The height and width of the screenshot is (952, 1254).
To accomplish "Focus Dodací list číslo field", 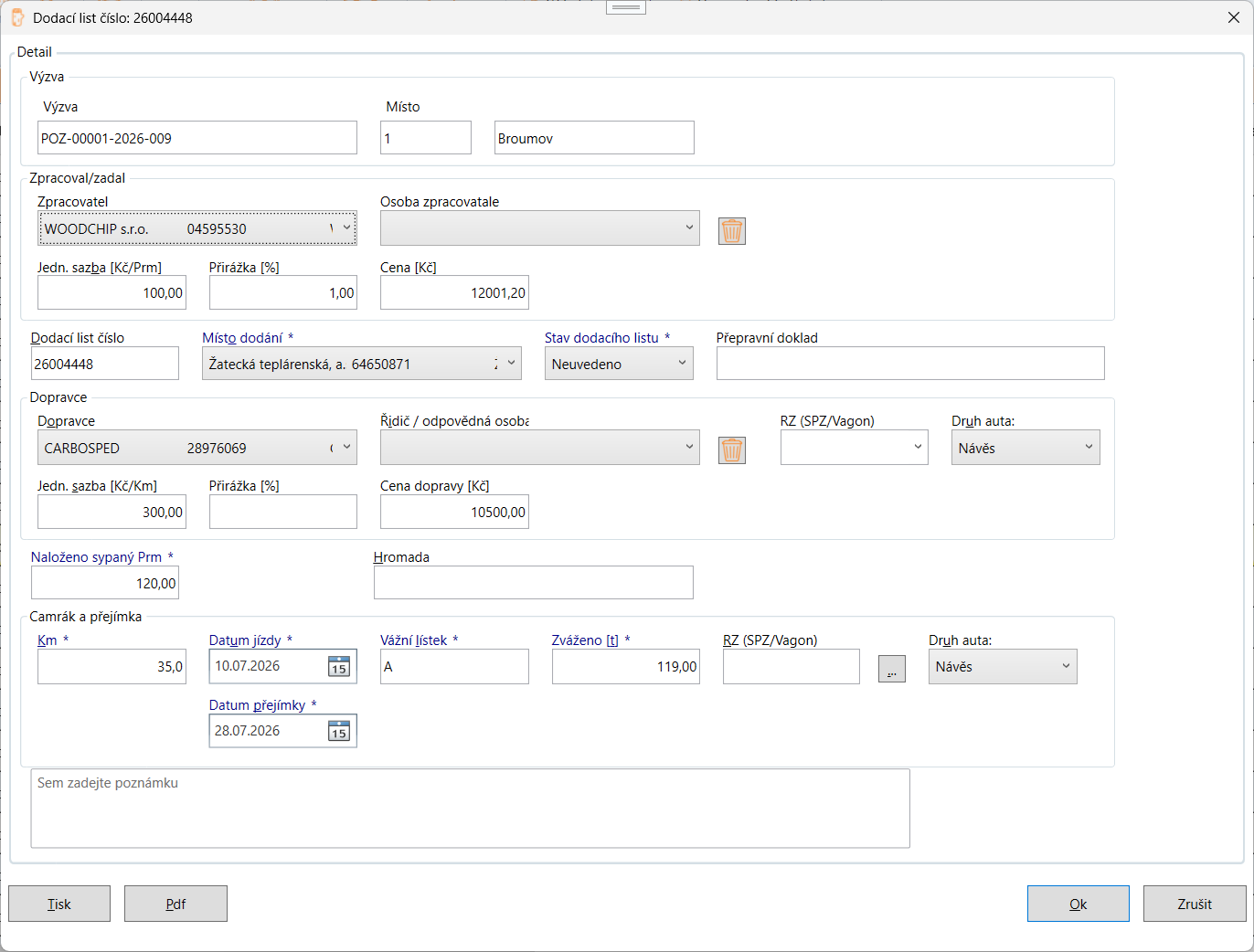I will click(x=105, y=364).
